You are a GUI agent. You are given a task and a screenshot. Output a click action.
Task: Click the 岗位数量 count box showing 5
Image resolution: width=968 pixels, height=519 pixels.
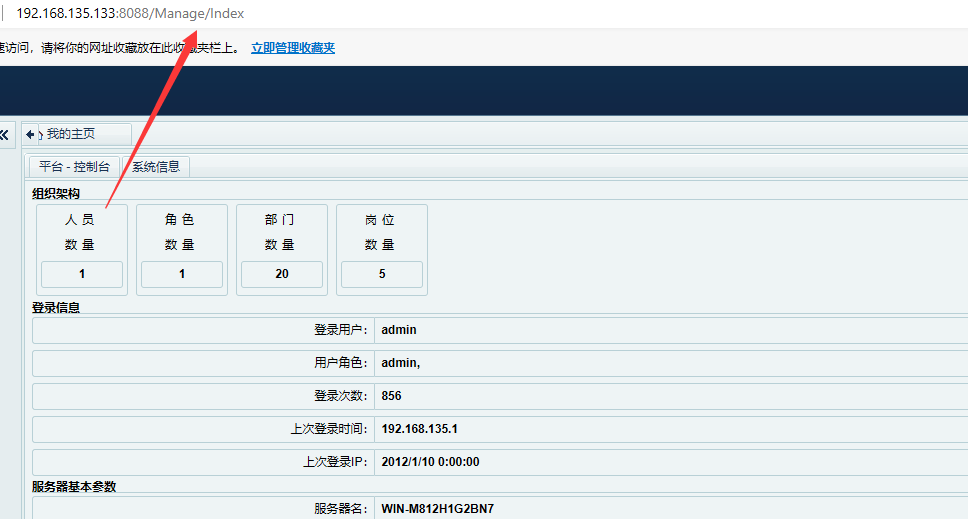tap(382, 274)
